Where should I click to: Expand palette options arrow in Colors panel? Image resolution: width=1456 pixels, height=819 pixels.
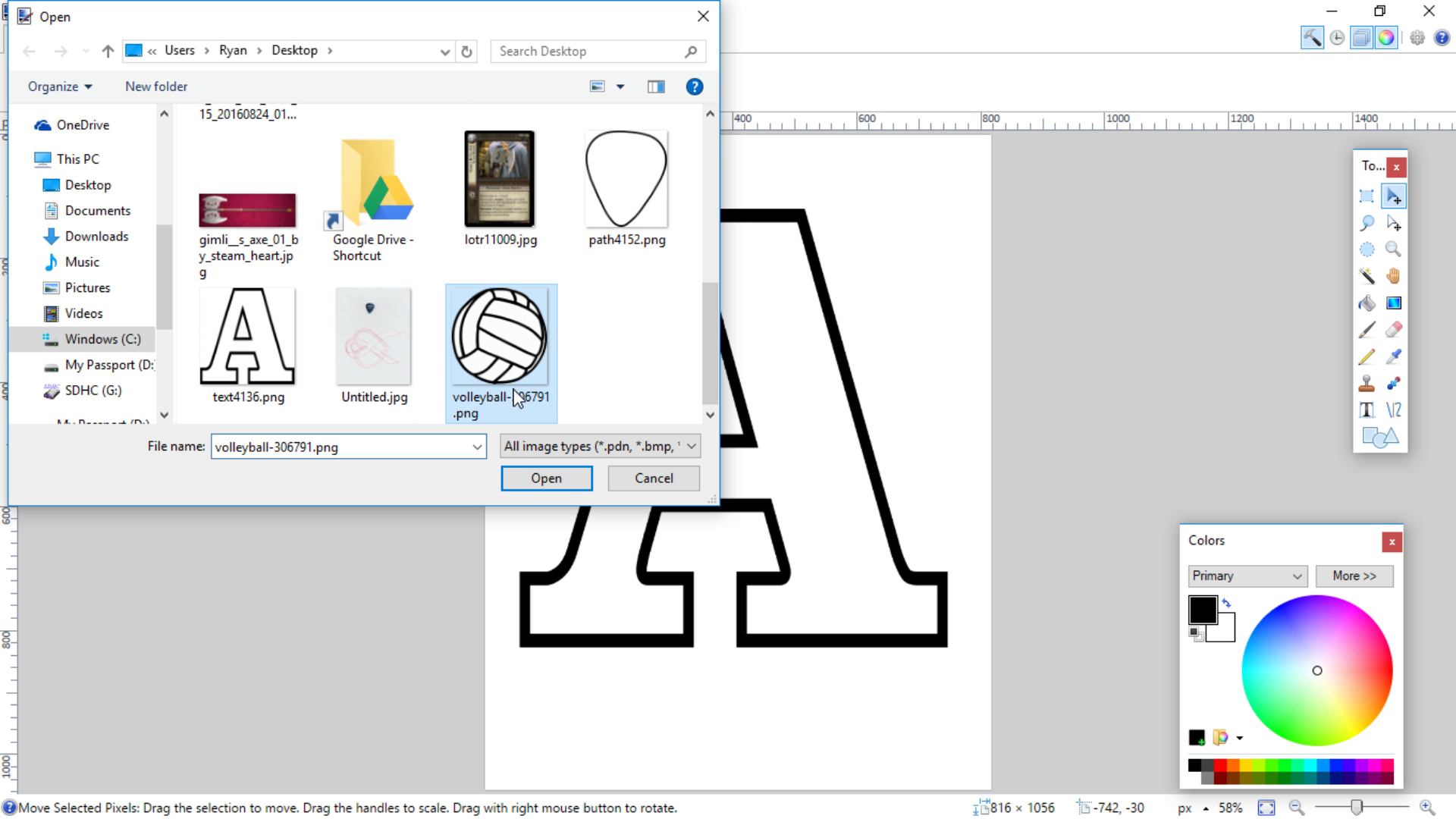click(1240, 738)
